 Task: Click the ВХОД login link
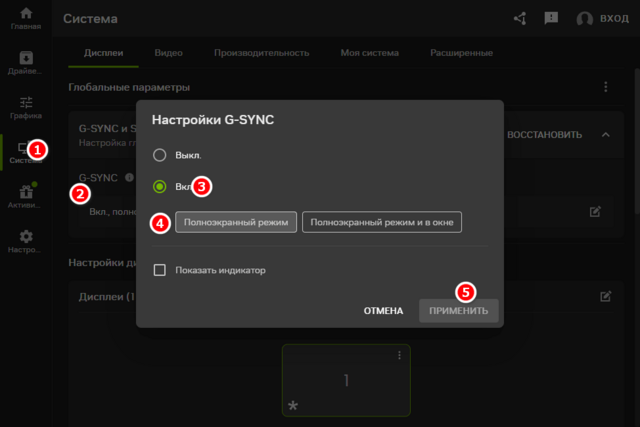pos(614,19)
